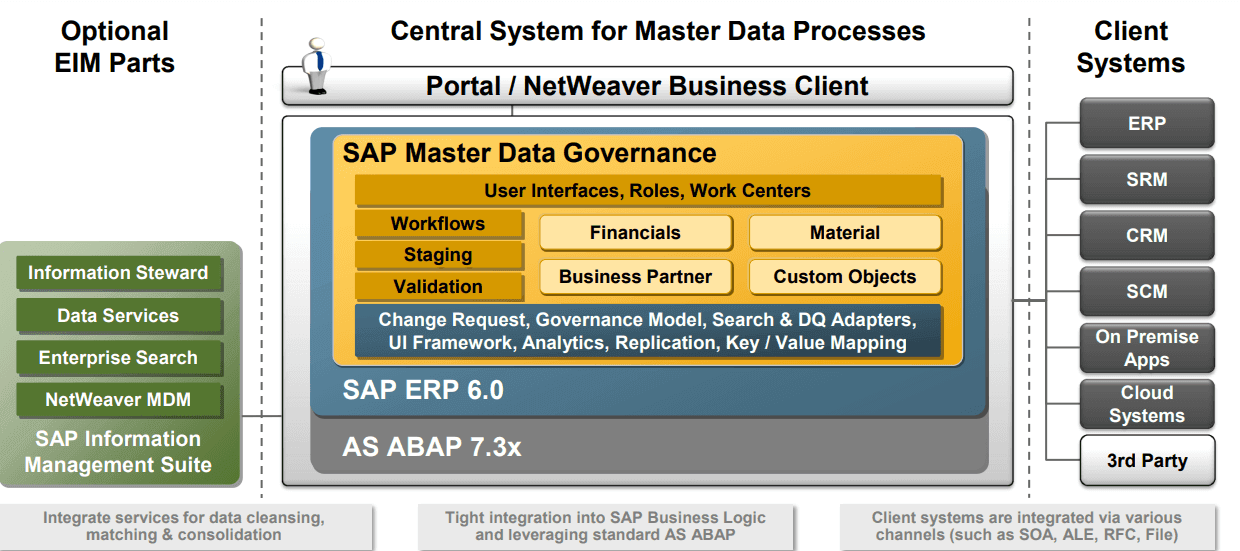Open the Business Partner domain box
This screenshot has width=1240, height=551.
pos(635,277)
